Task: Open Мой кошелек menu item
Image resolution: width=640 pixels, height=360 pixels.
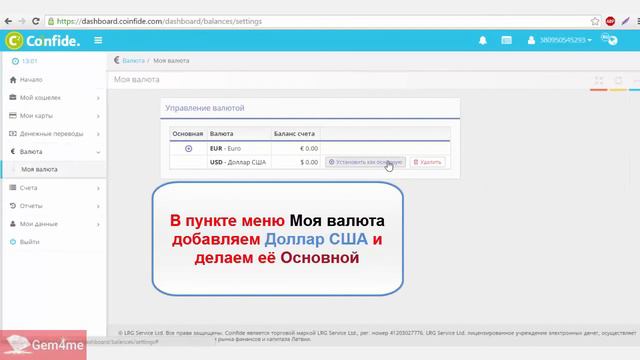Action: tap(40, 98)
